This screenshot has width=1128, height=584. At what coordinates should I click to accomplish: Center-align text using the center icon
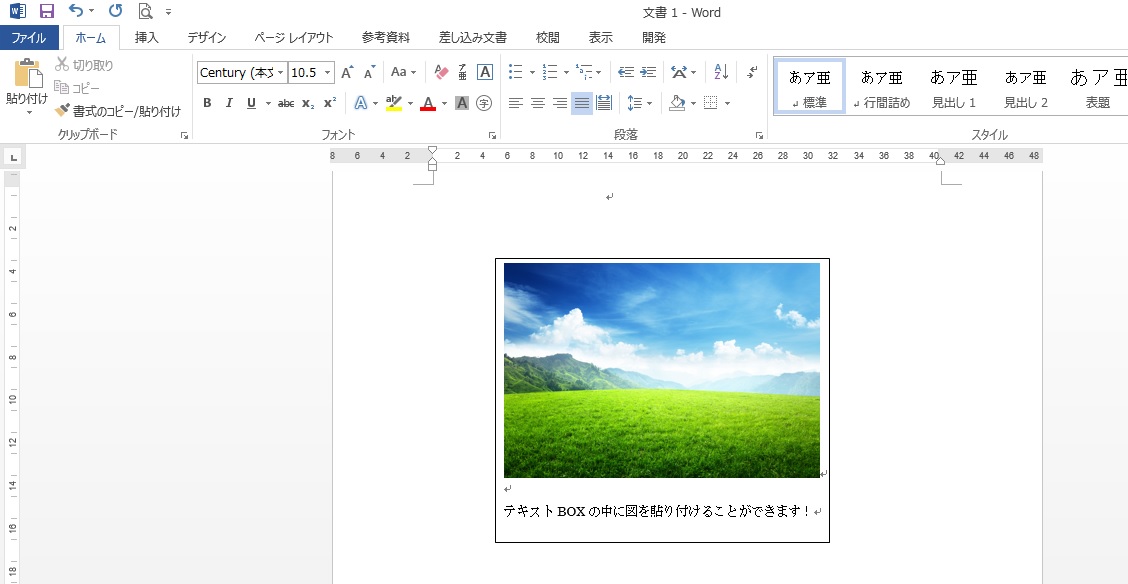coord(537,103)
